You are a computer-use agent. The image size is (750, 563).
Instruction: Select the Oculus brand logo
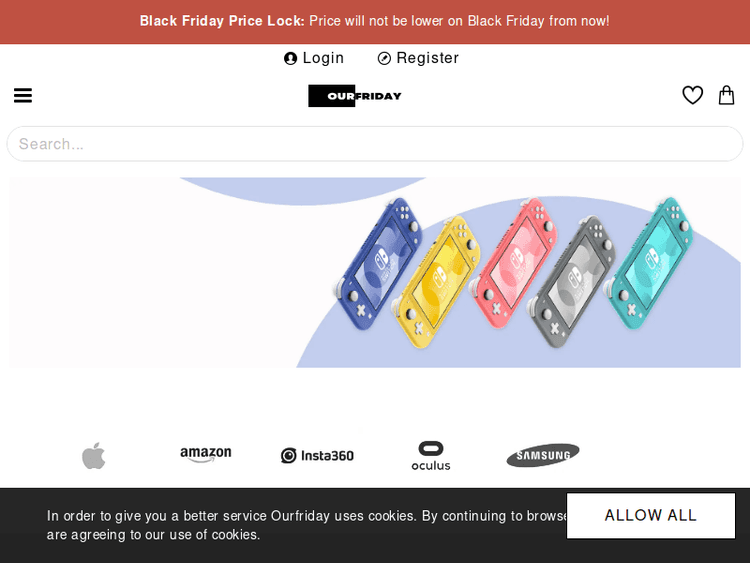click(x=431, y=456)
